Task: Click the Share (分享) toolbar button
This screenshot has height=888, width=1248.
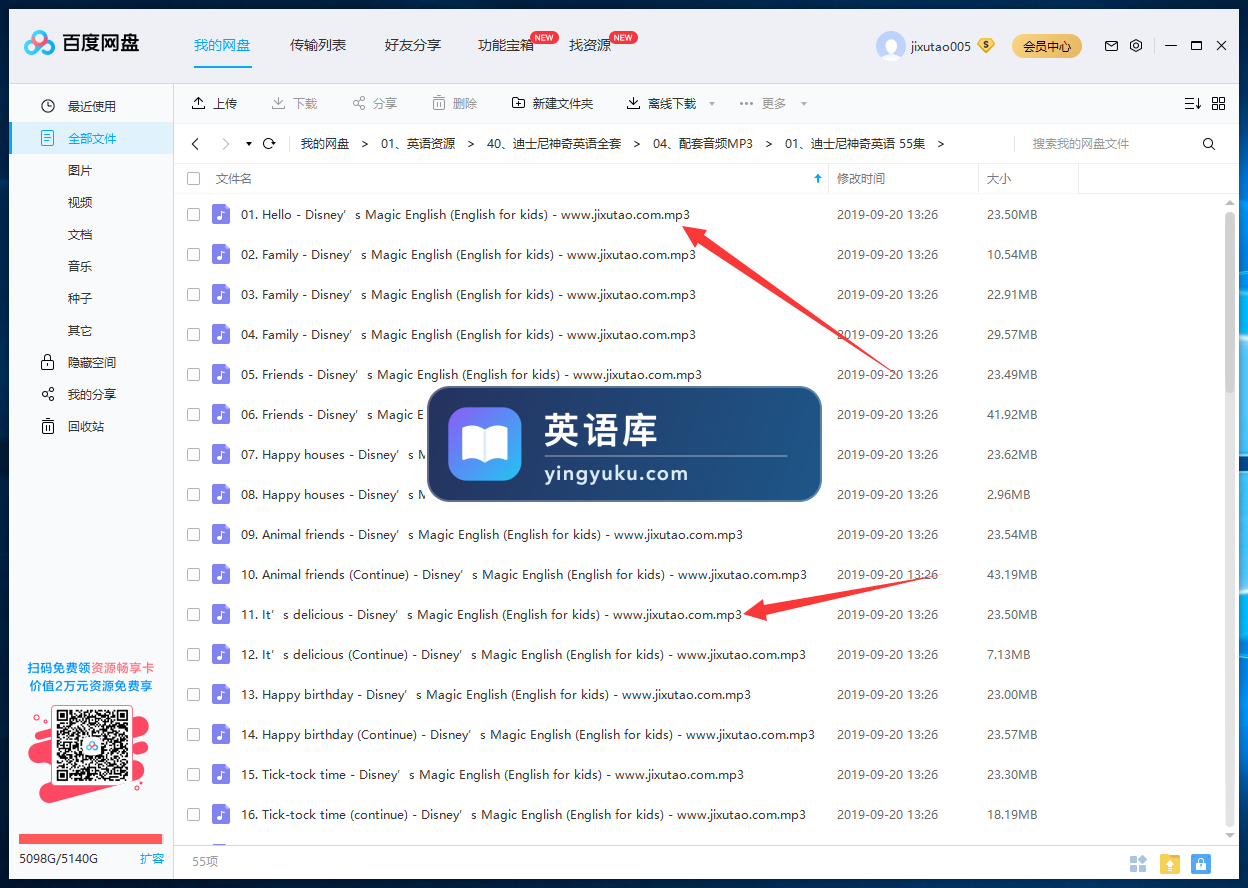Action: [x=374, y=103]
